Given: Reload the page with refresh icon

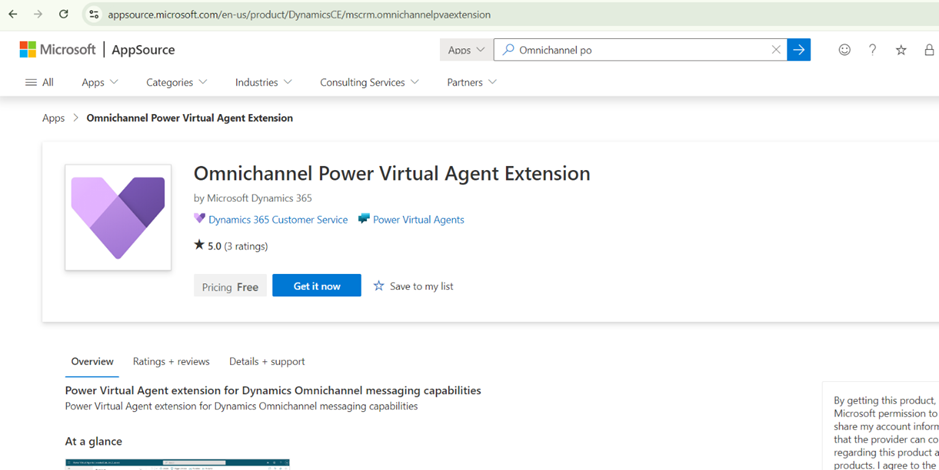Looking at the screenshot, I should (x=63, y=14).
